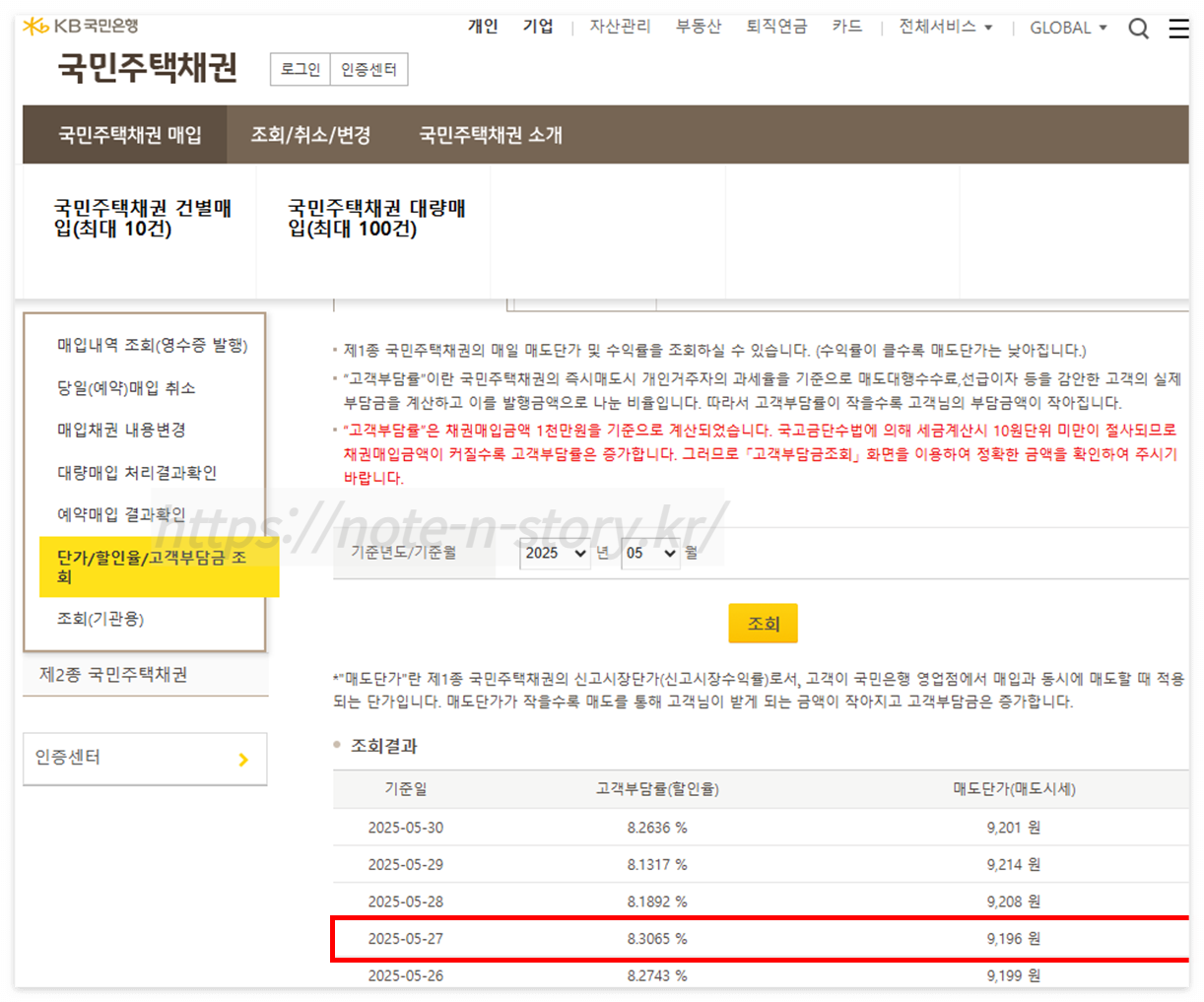The height and width of the screenshot is (1002, 1204).
Task: Click the 8.3065 % rate cell
Action: pos(657,939)
